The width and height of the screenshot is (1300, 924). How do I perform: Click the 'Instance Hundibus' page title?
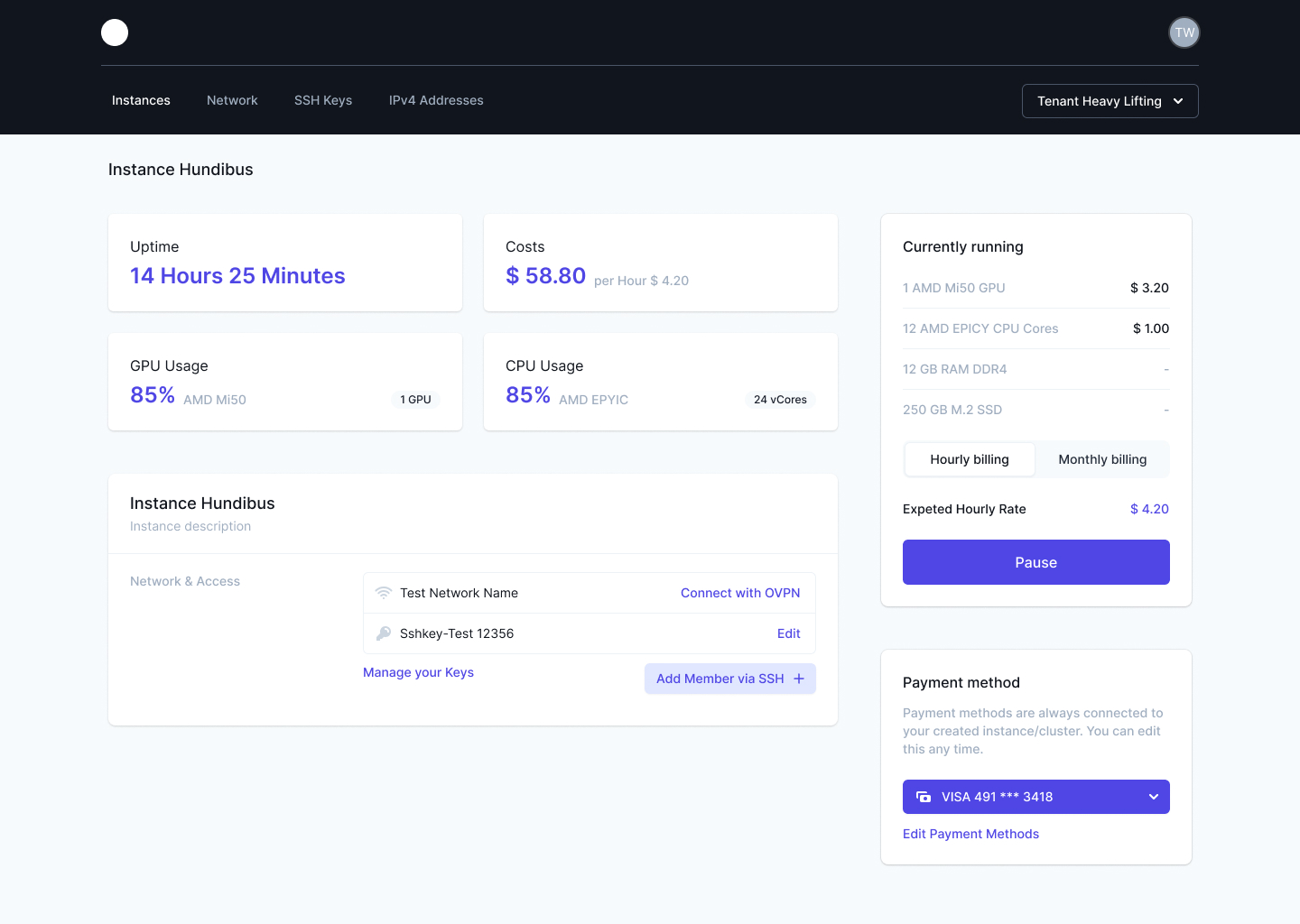click(x=181, y=170)
